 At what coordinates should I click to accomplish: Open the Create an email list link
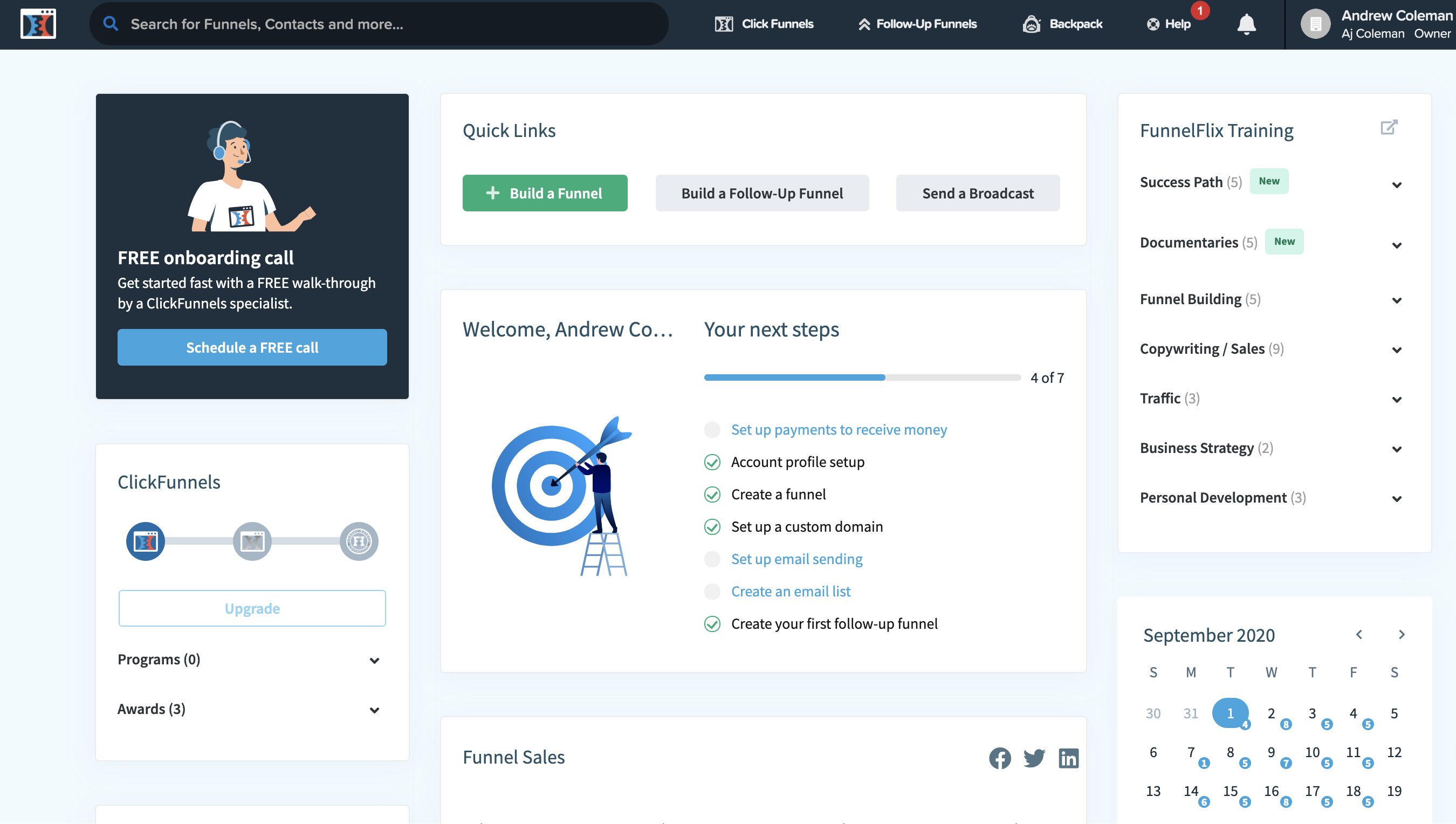pyautogui.click(x=791, y=592)
